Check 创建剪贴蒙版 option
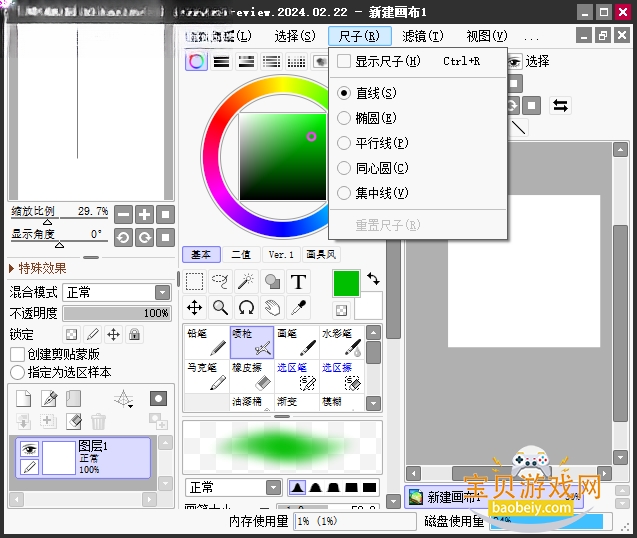The width and height of the screenshot is (637, 538). click(x=17, y=354)
